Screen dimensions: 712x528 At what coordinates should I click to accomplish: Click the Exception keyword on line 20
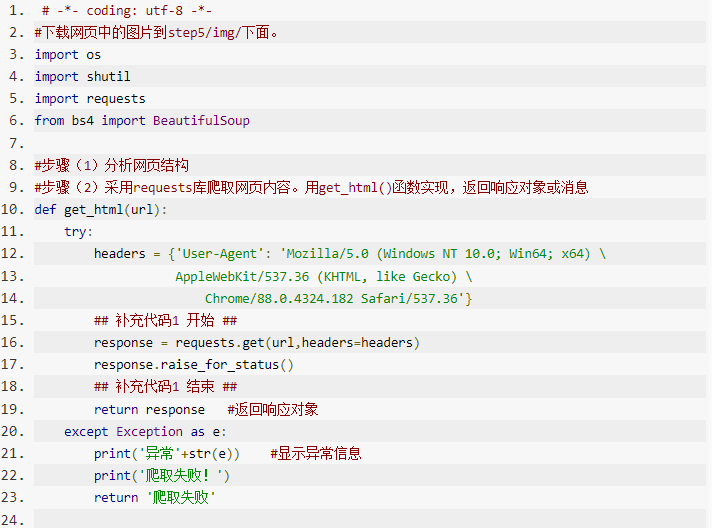149,431
